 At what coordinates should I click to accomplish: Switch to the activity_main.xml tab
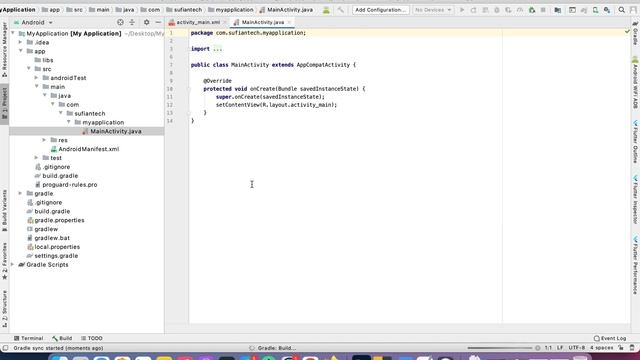pyautogui.click(x=198, y=22)
